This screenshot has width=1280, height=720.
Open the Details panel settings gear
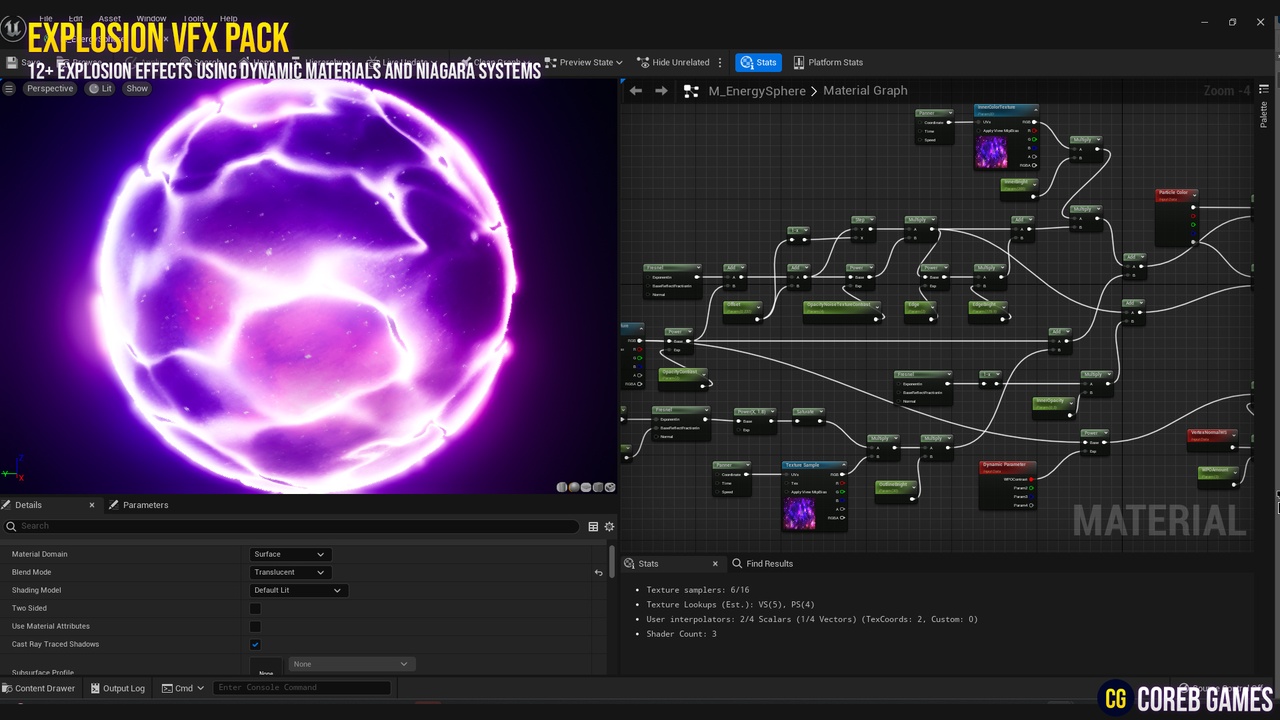click(x=609, y=526)
